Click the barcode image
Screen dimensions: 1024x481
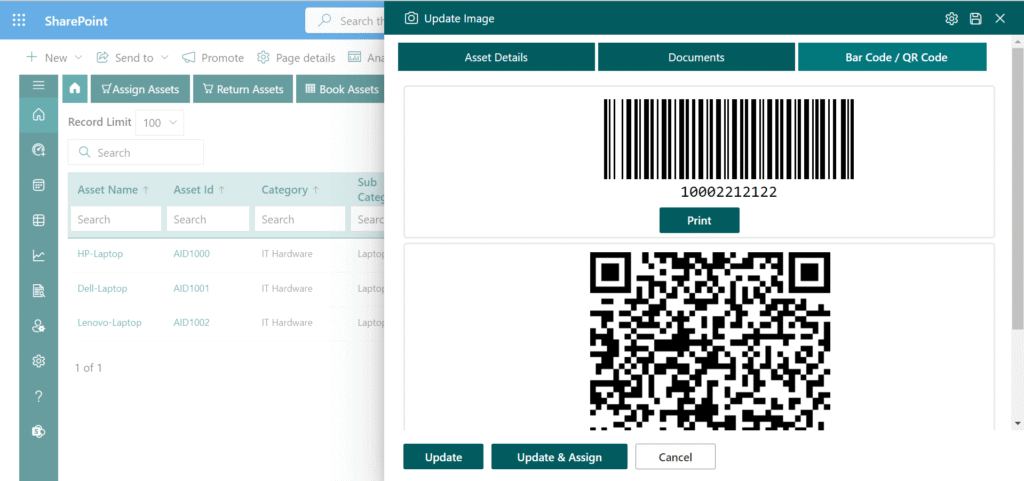[729, 139]
